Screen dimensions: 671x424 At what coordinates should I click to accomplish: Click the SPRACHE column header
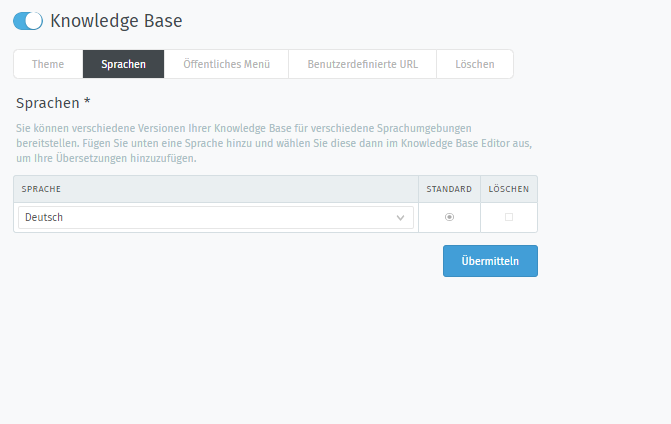coord(41,189)
